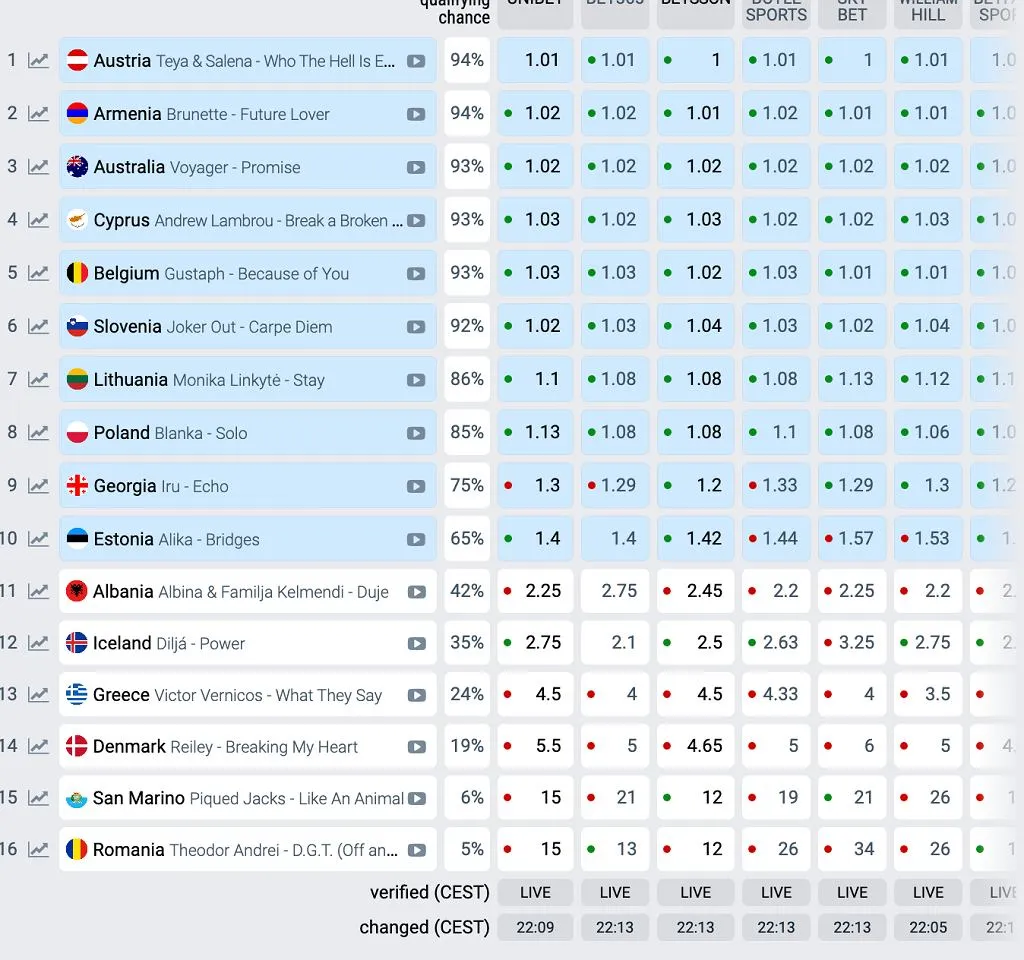Open the WILLIAM HILL bookmaker header
The height and width of the screenshot is (960, 1024).
coord(928,10)
